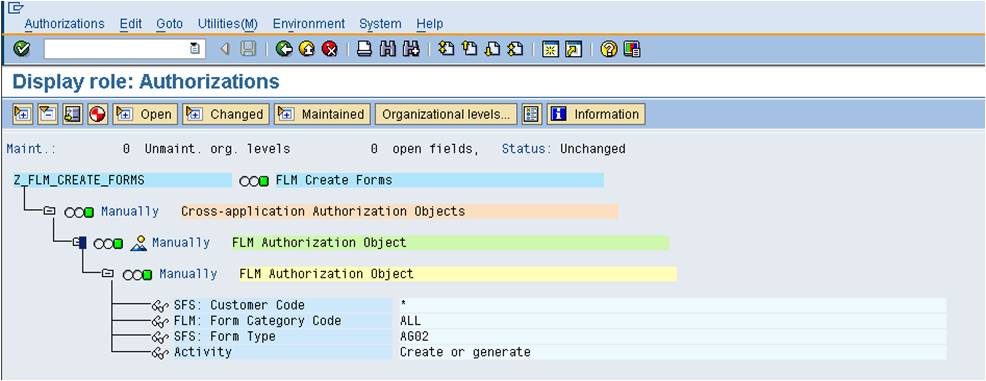Click the Status: Unchanged text
Screen dimensions: 986x381
tap(563, 150)
